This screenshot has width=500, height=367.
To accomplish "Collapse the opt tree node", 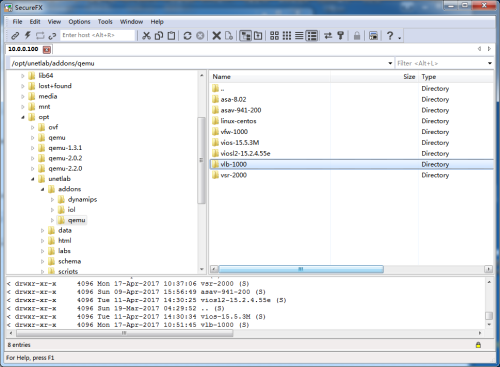I will pos(23,117).
